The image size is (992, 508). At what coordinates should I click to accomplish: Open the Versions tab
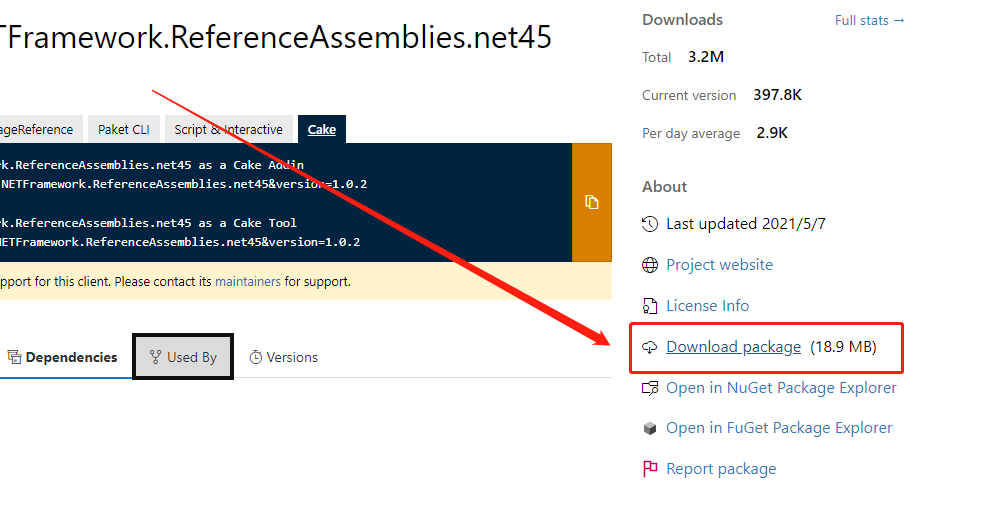(x=283, y=357)
